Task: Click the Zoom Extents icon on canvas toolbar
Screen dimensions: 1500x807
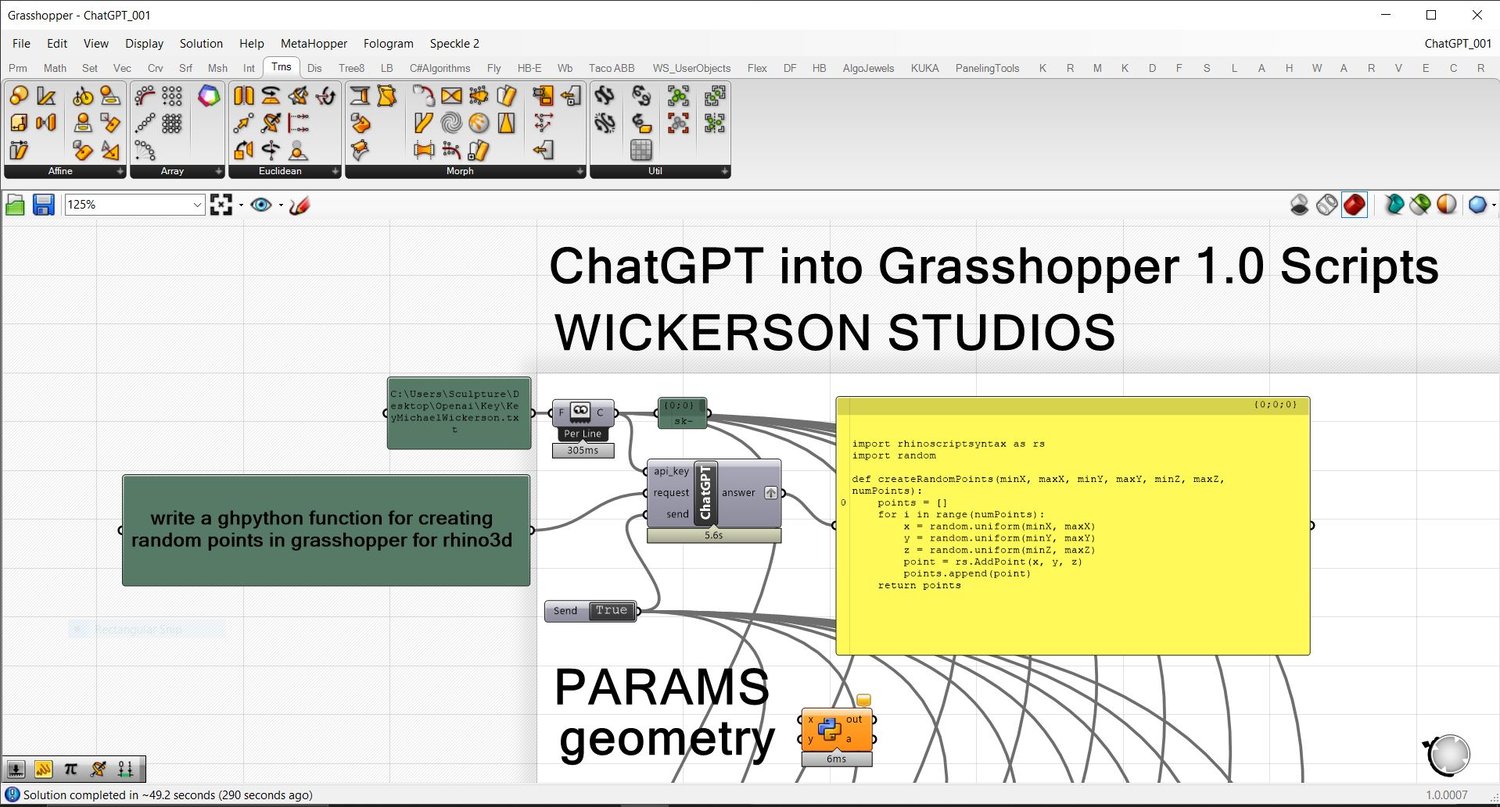Action: click(221, 205)
